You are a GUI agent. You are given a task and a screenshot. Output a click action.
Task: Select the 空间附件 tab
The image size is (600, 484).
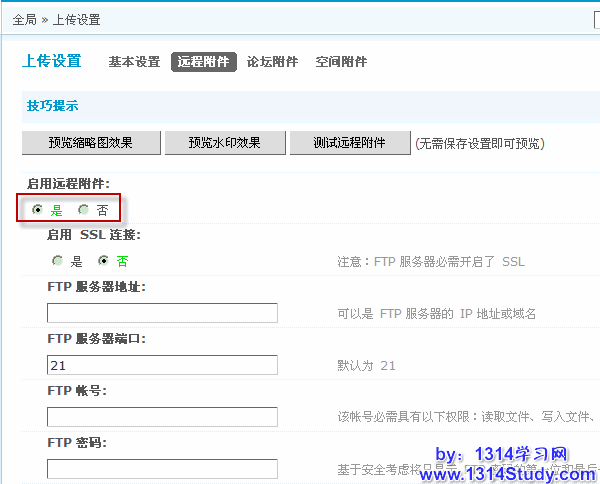tap(341, 62)
